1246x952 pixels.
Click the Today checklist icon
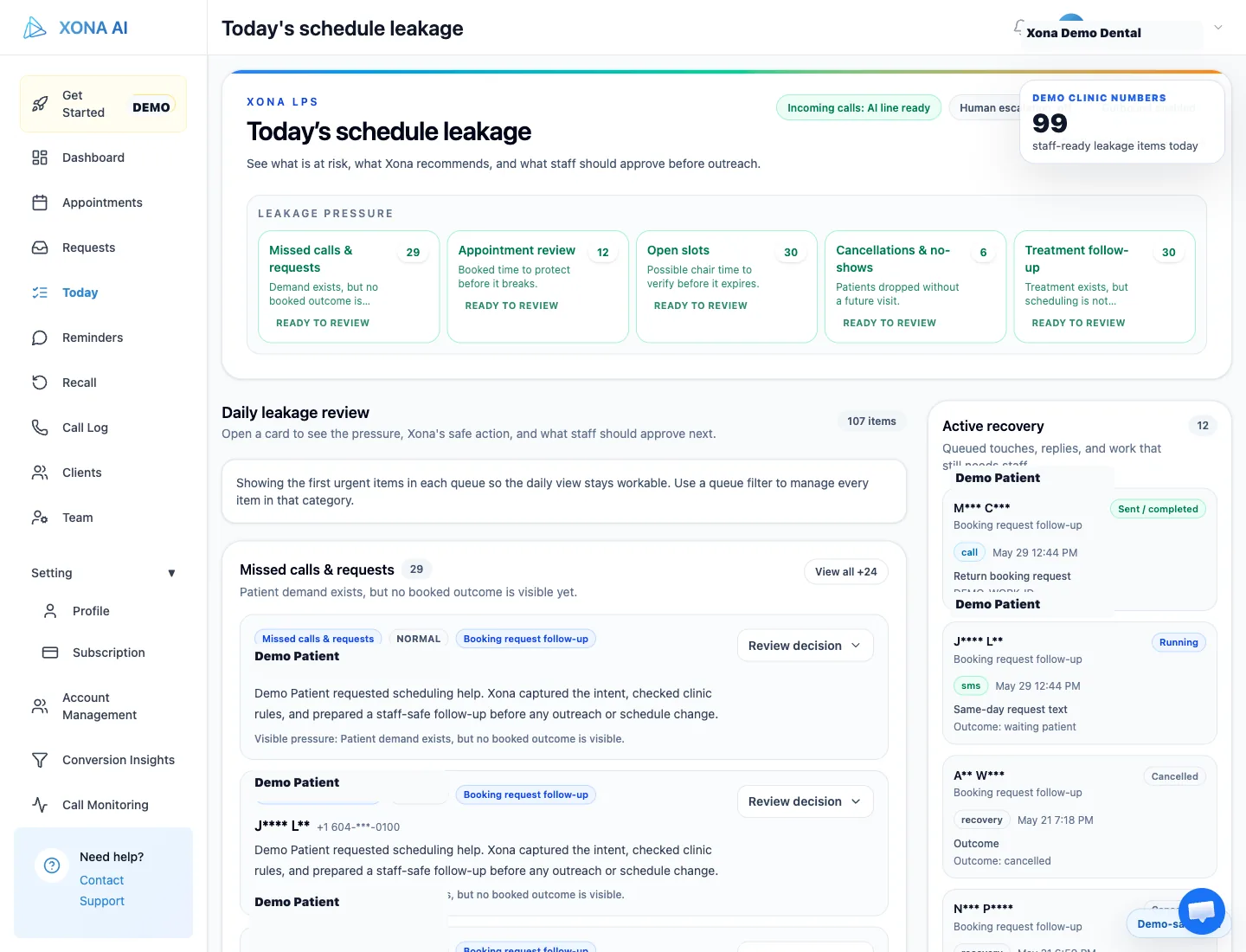tap(40, 293)
